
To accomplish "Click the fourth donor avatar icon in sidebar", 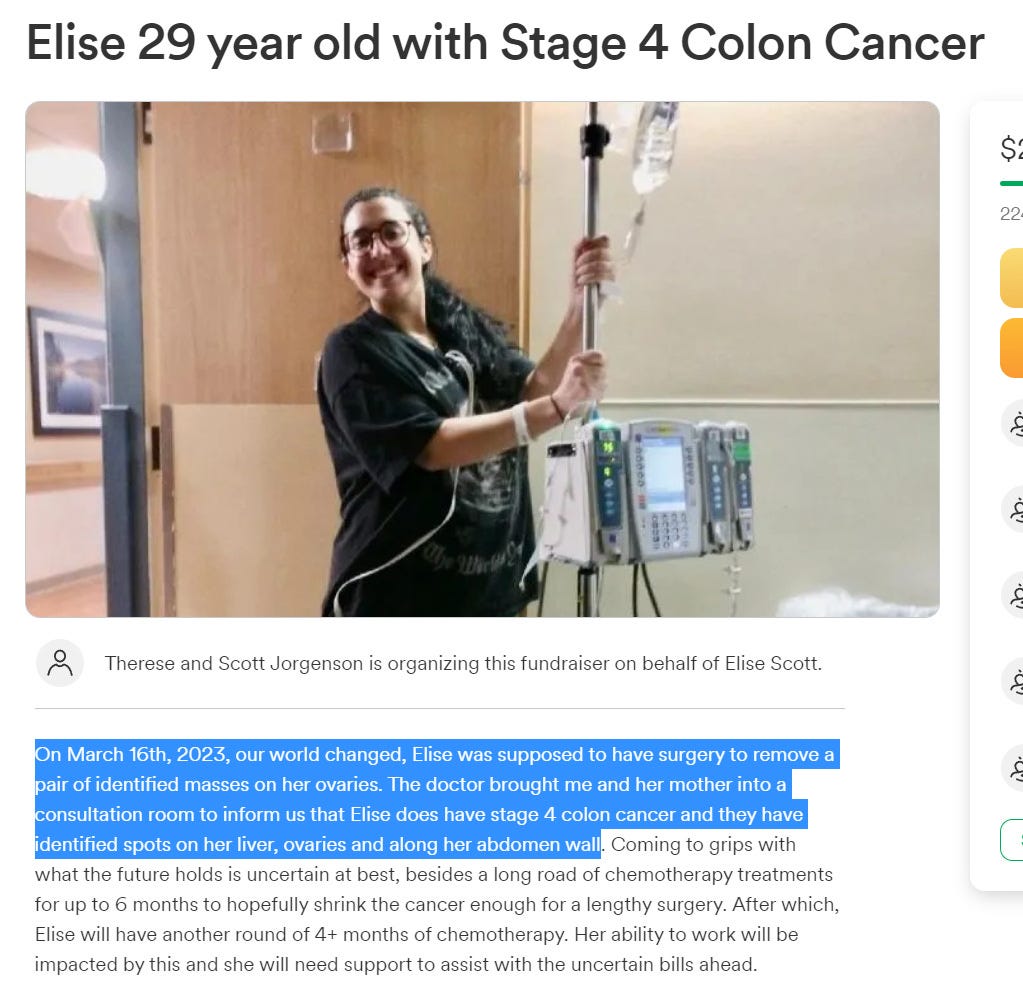I will [x=1013, y=681].
